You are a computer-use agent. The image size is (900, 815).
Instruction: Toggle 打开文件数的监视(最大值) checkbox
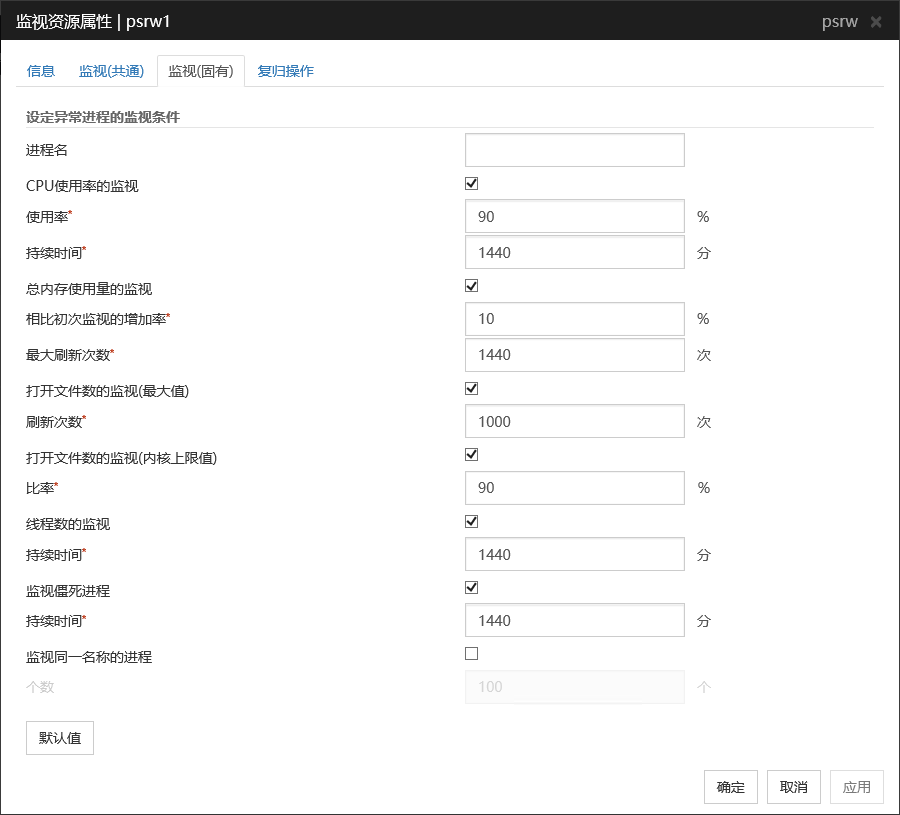472,389
